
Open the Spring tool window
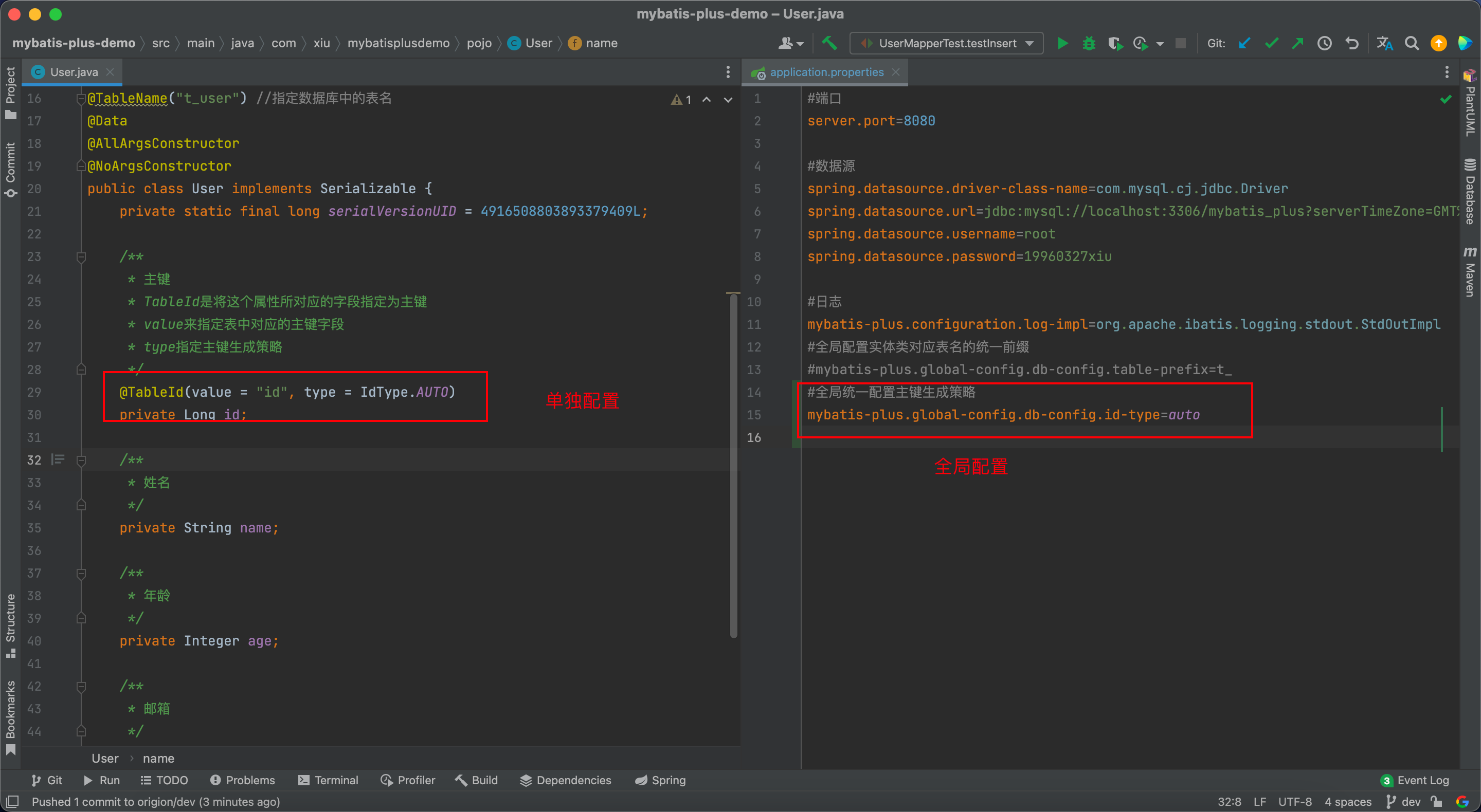660,780
